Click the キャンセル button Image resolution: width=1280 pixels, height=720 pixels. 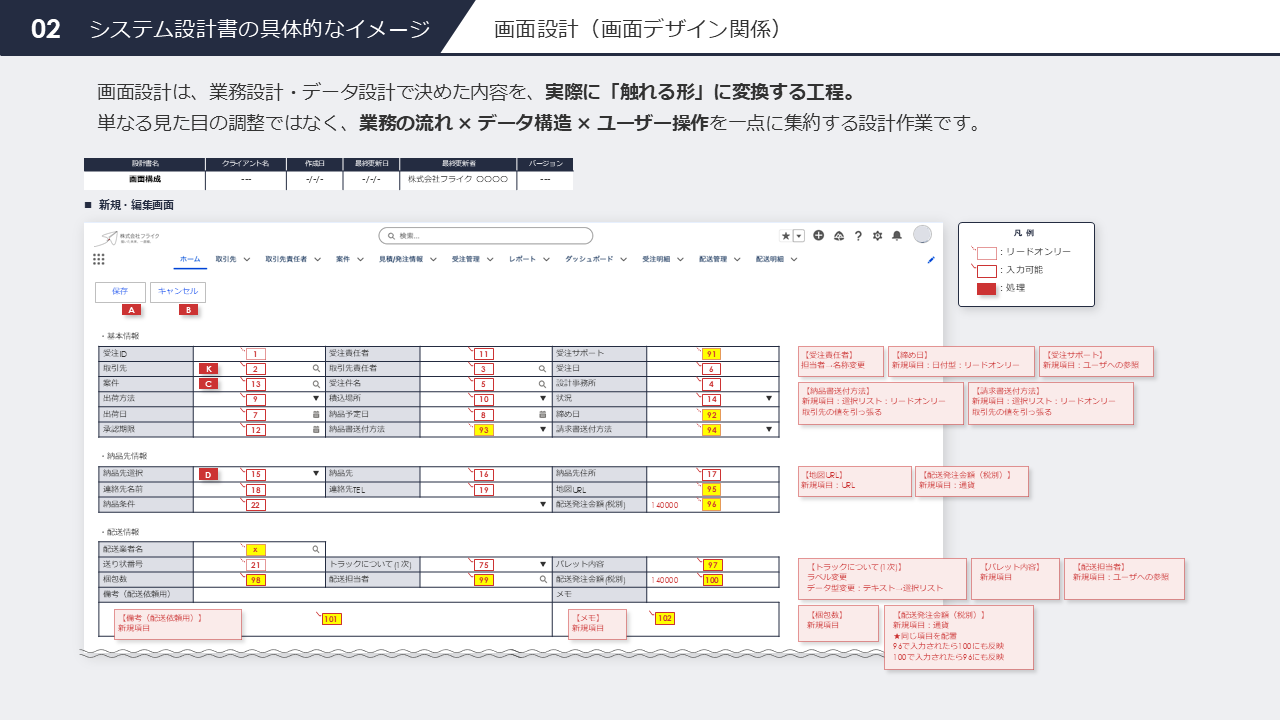point(178,291)
